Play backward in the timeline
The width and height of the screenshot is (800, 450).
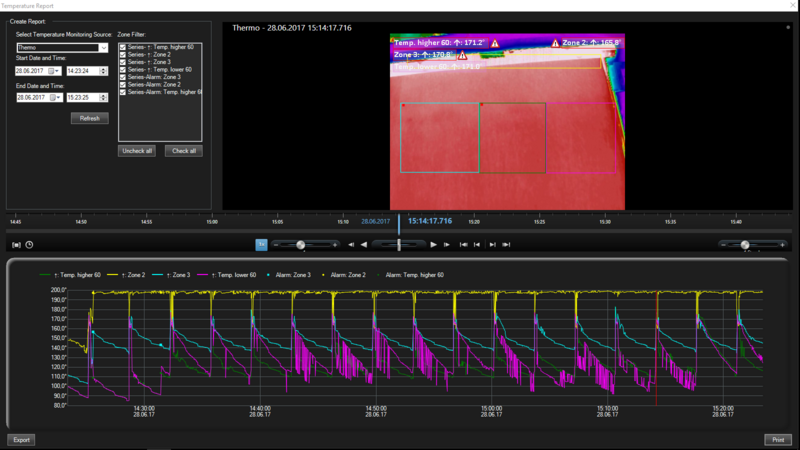364,245
